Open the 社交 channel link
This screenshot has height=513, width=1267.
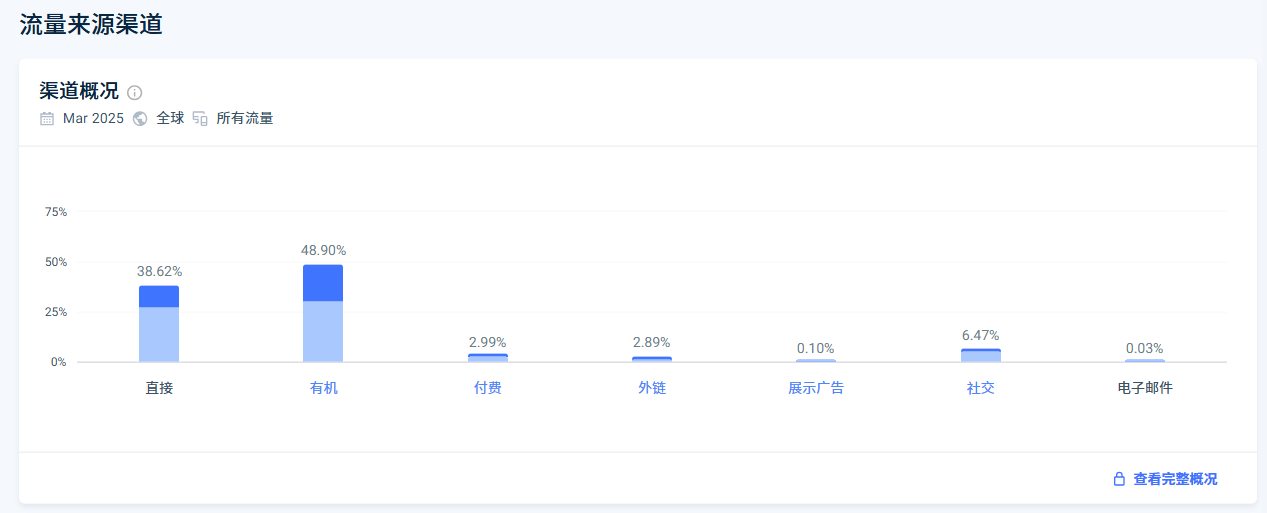click(980, 388)
